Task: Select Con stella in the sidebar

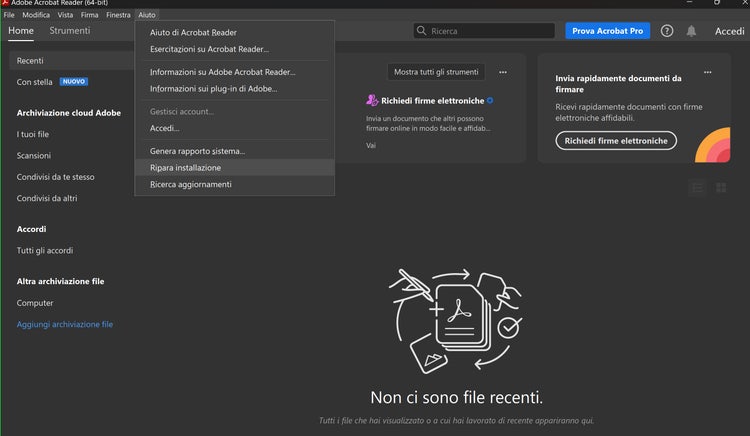Action: point(35,82)
